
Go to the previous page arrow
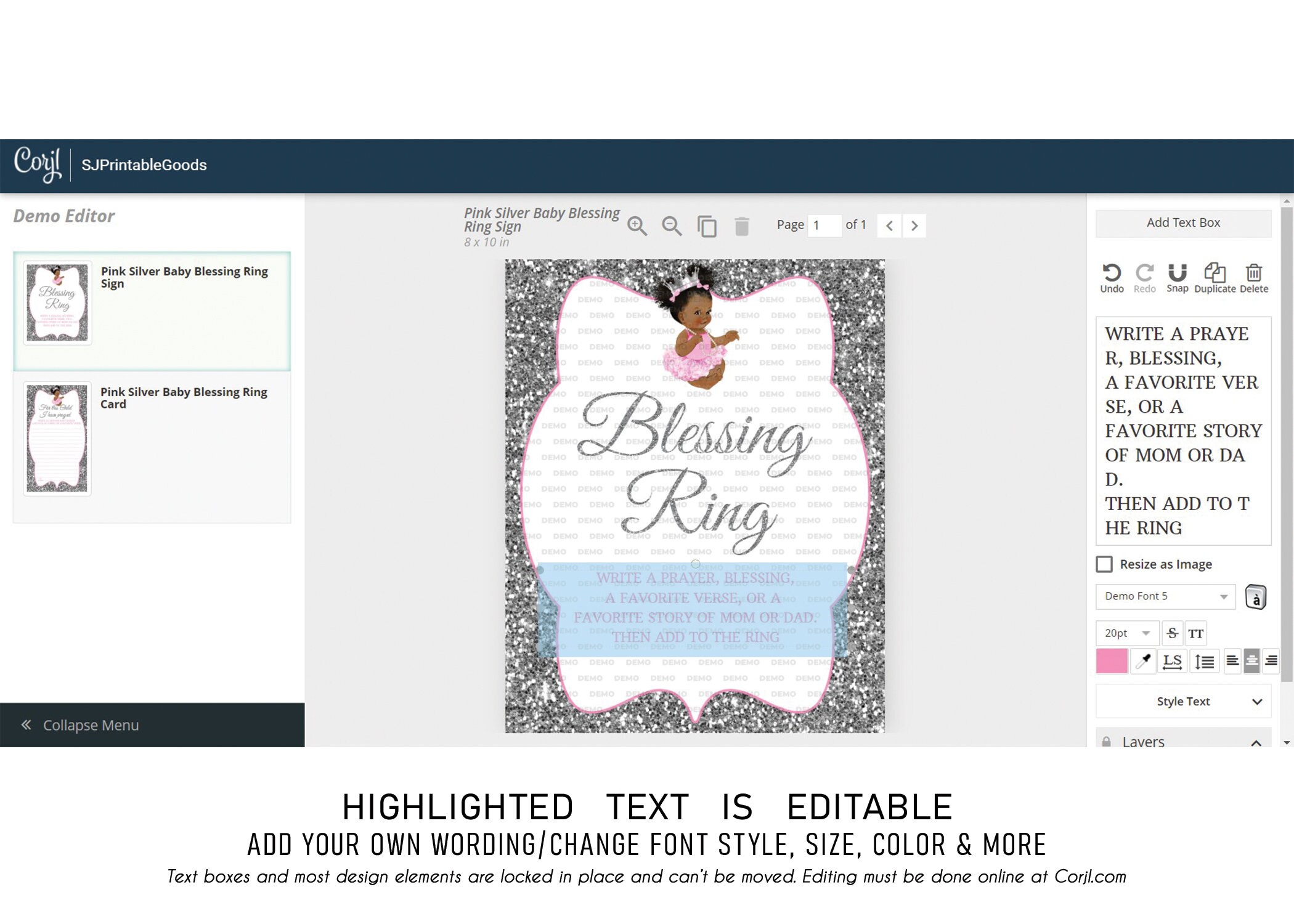click(889, 225)
